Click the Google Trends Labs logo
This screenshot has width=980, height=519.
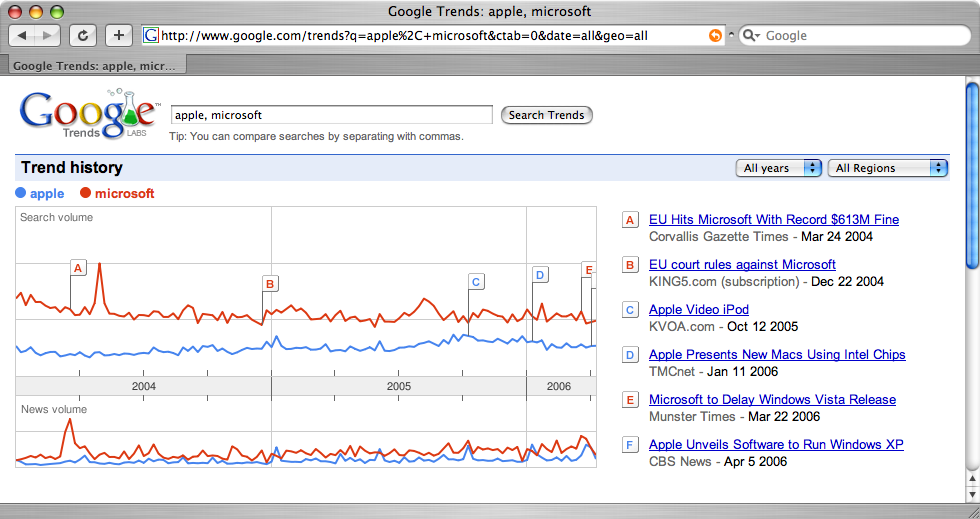88,114
